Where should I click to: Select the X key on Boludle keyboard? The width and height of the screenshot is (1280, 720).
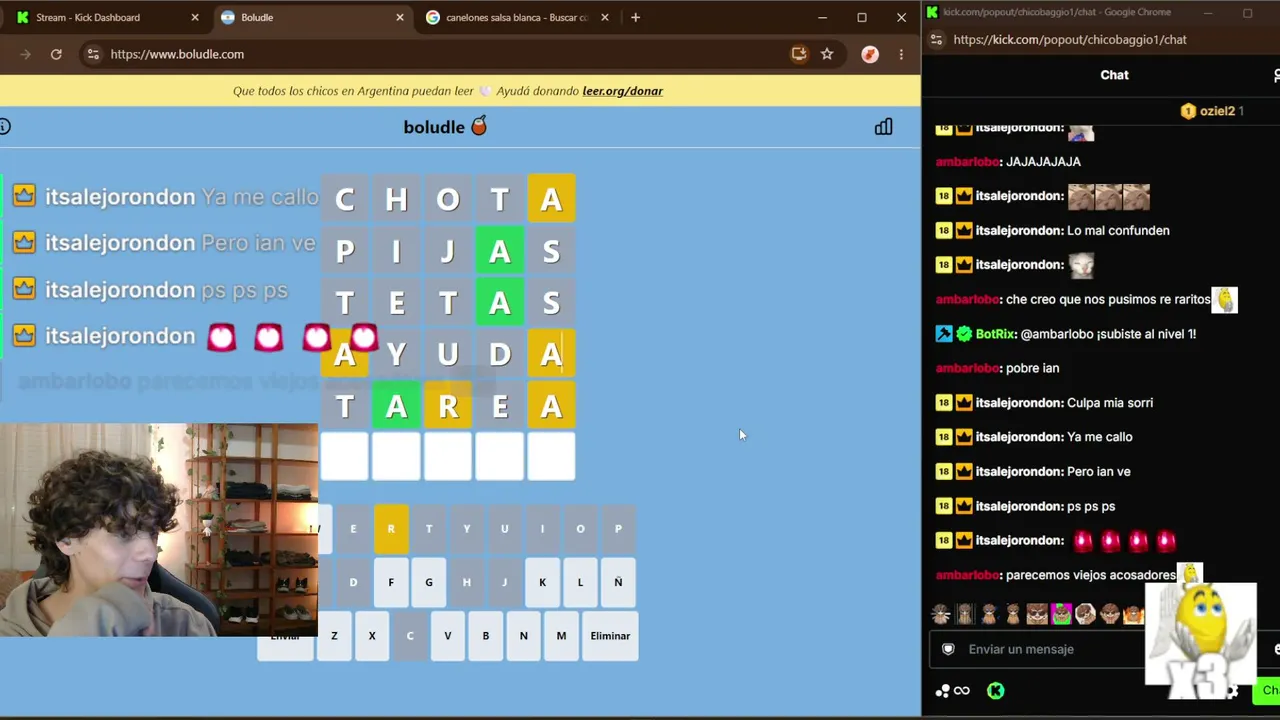[372, 636]
